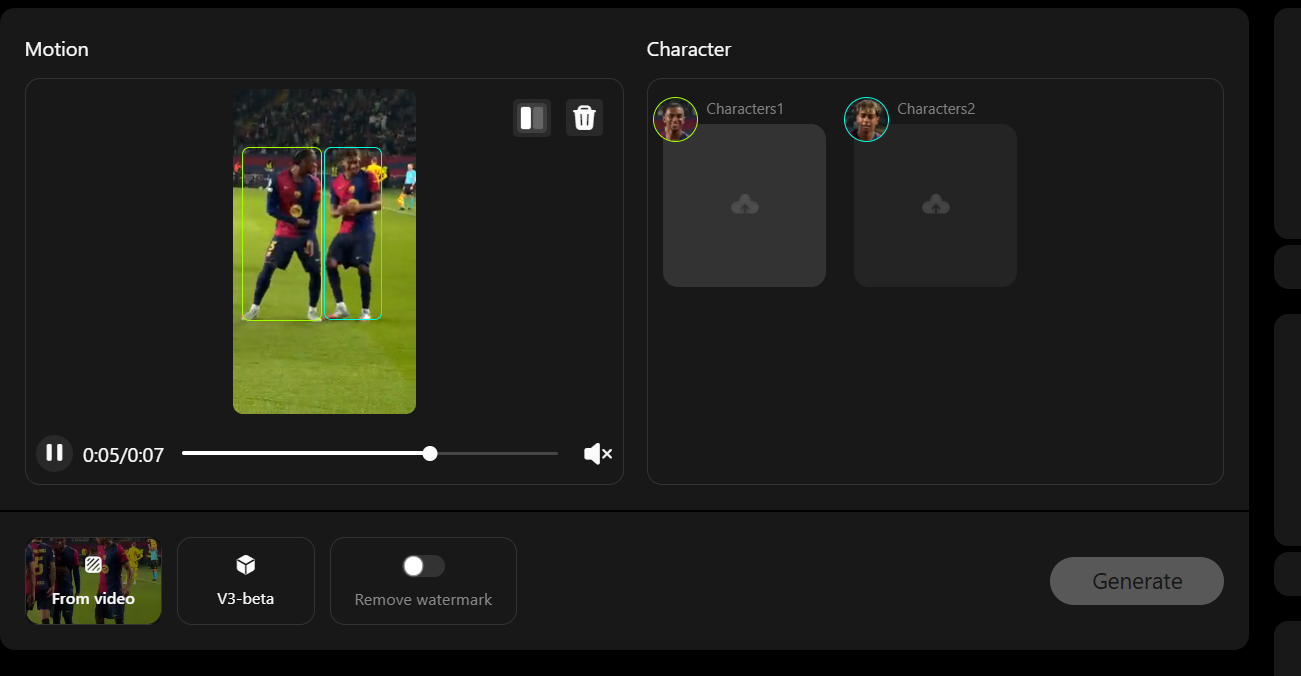Click the Character section heading
1301x676 pixels.
(x=689, y=49)
